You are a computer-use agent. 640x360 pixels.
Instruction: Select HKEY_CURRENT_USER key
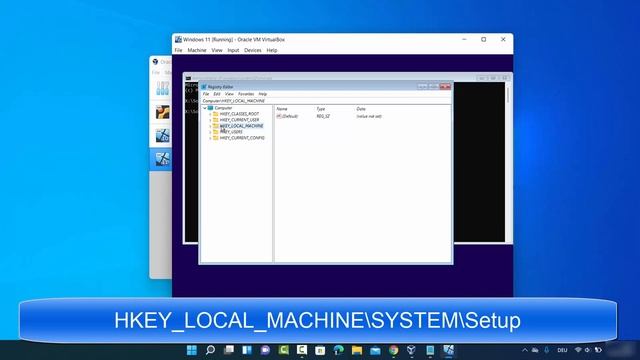pos(239,120)
